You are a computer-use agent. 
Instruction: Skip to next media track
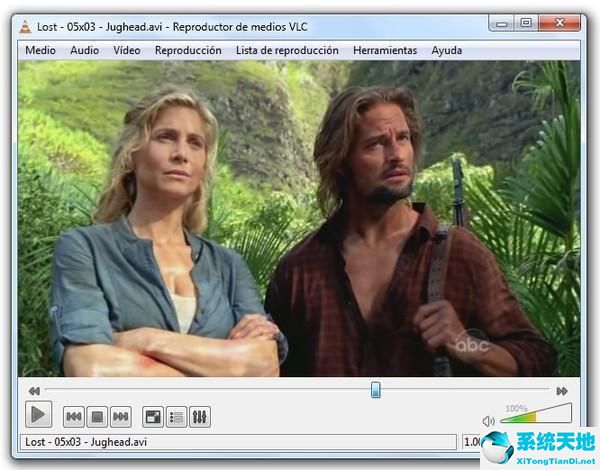(121, 416)
